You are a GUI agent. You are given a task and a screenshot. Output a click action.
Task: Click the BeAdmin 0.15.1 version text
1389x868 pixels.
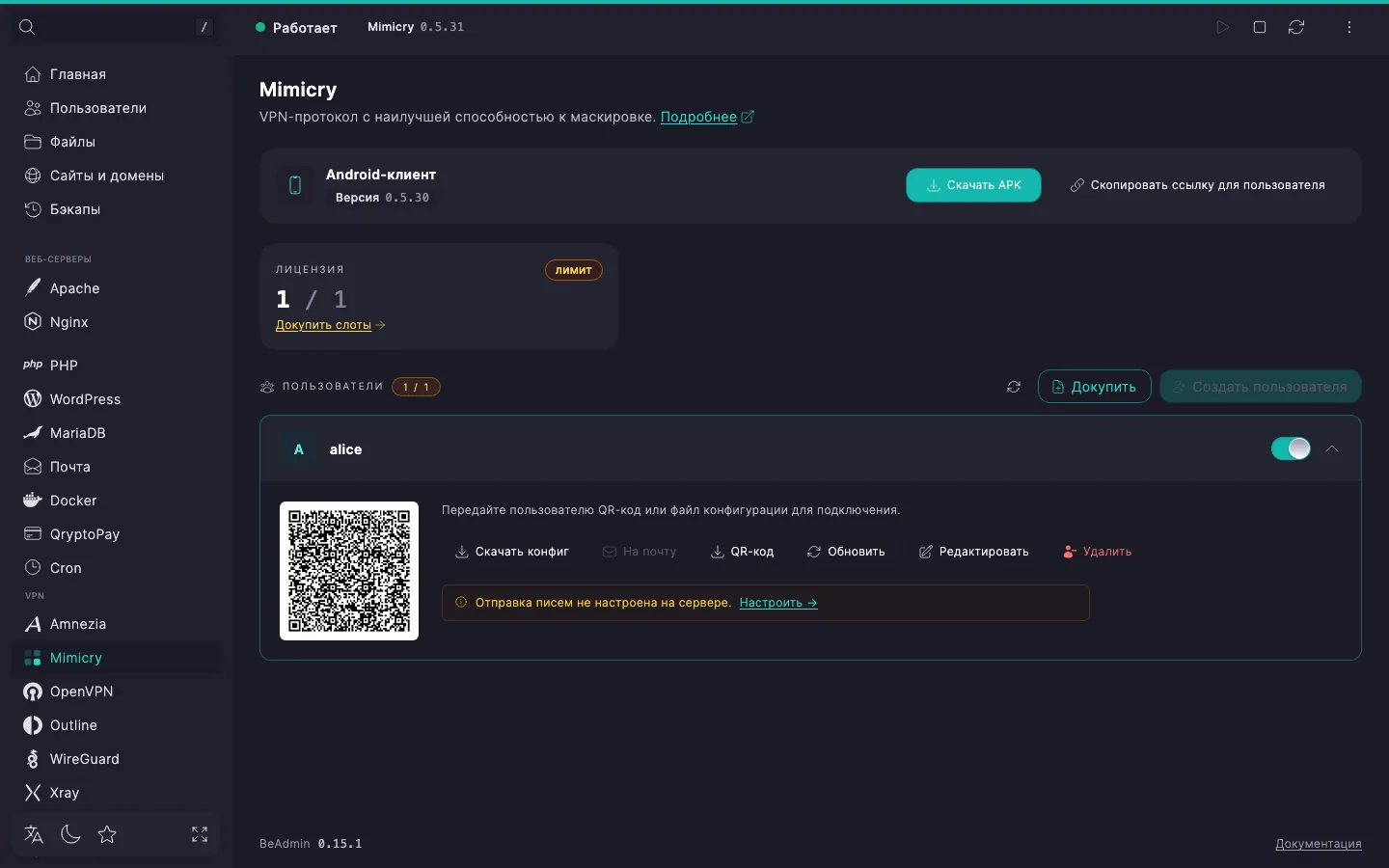pos(311,844)
